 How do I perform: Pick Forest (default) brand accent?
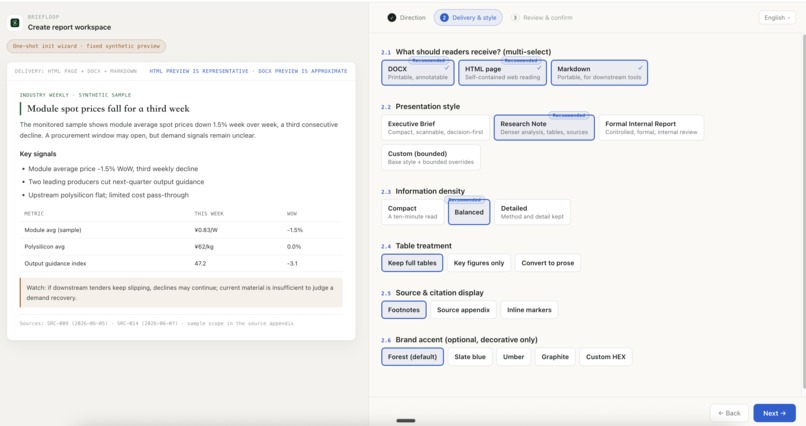pos(412,357)
